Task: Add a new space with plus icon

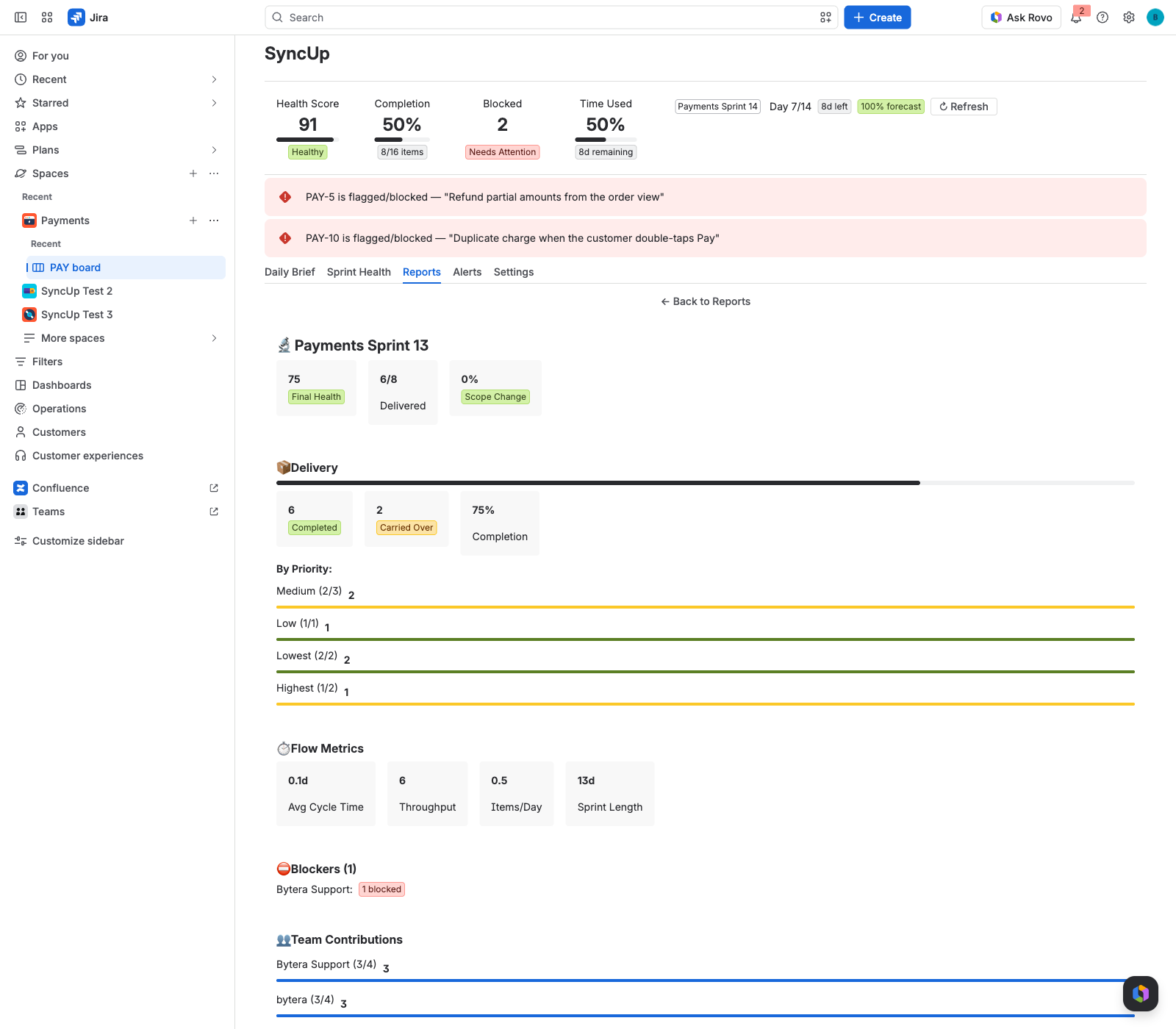Action: 193,173
